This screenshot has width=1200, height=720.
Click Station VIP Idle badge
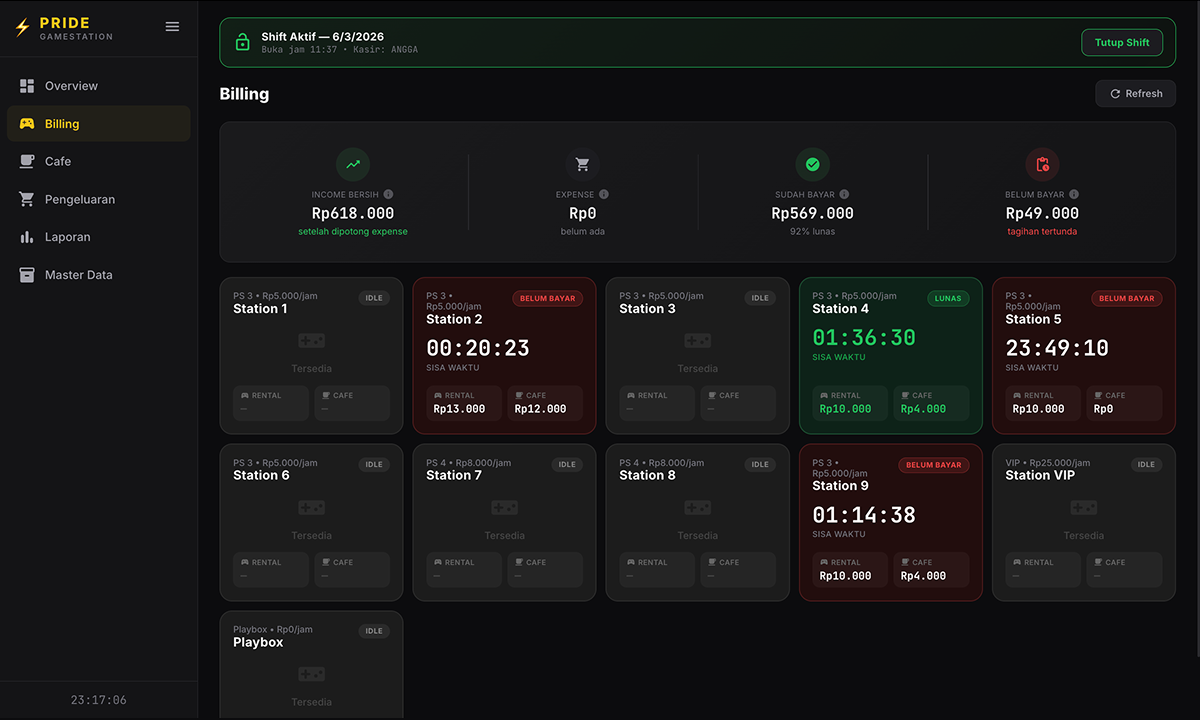point(1146,465)
